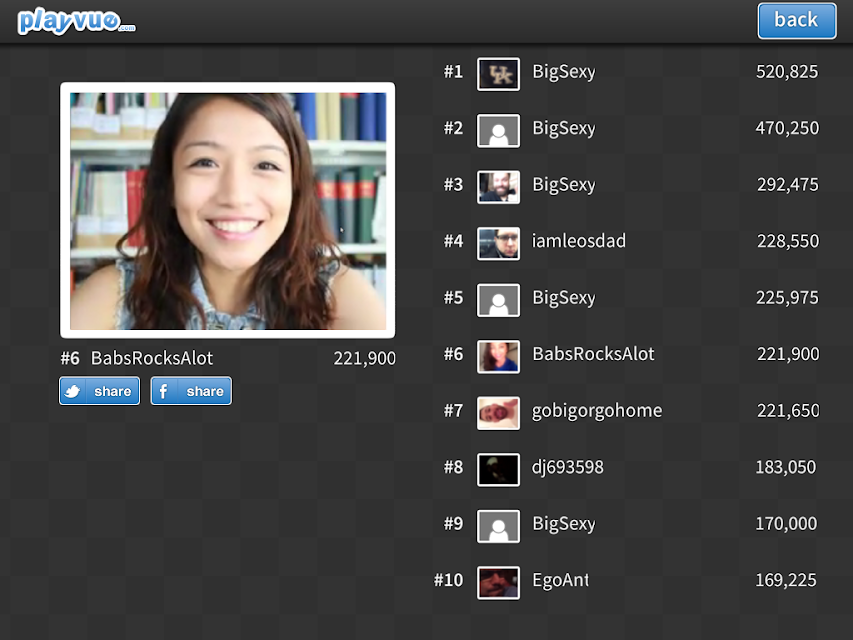
Task: Share score on Twitter
Action: 100,391
